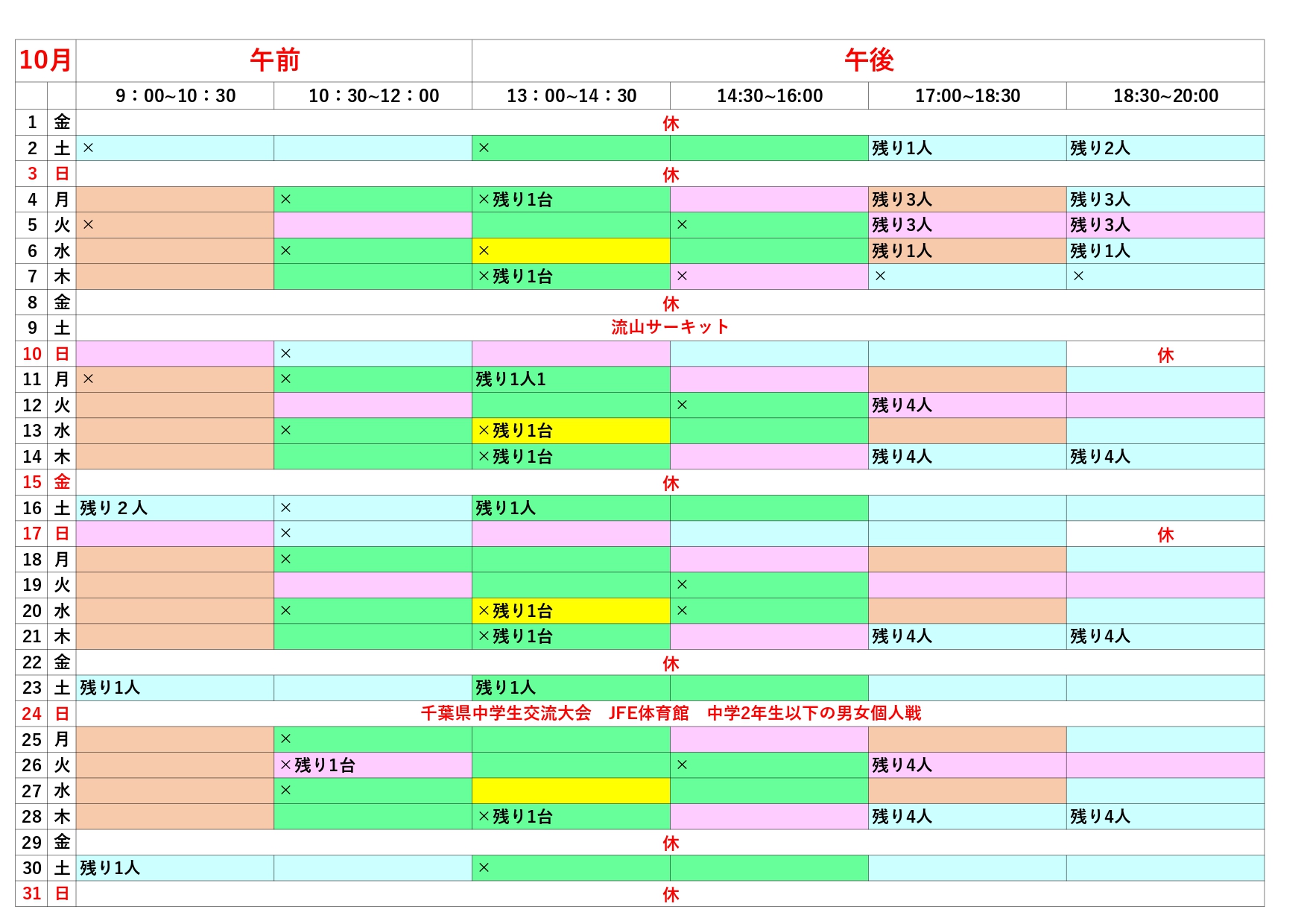Click 残り4人 in the day 12 row
Screen dimensions: 1307x924
point(902,405)
